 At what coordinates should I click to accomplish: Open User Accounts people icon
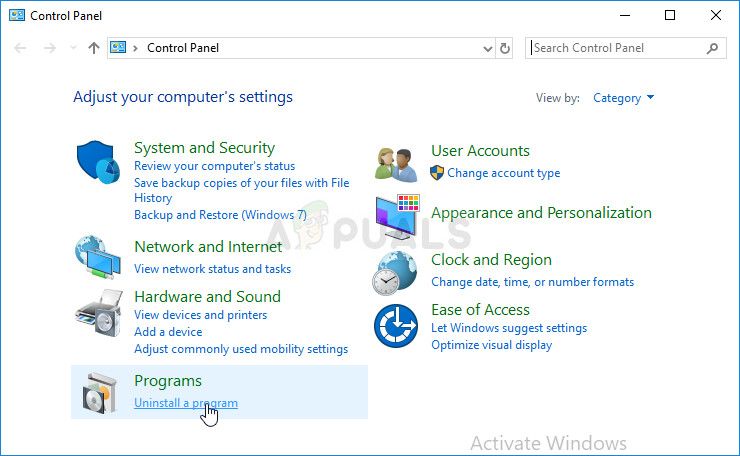coord(396,164)
